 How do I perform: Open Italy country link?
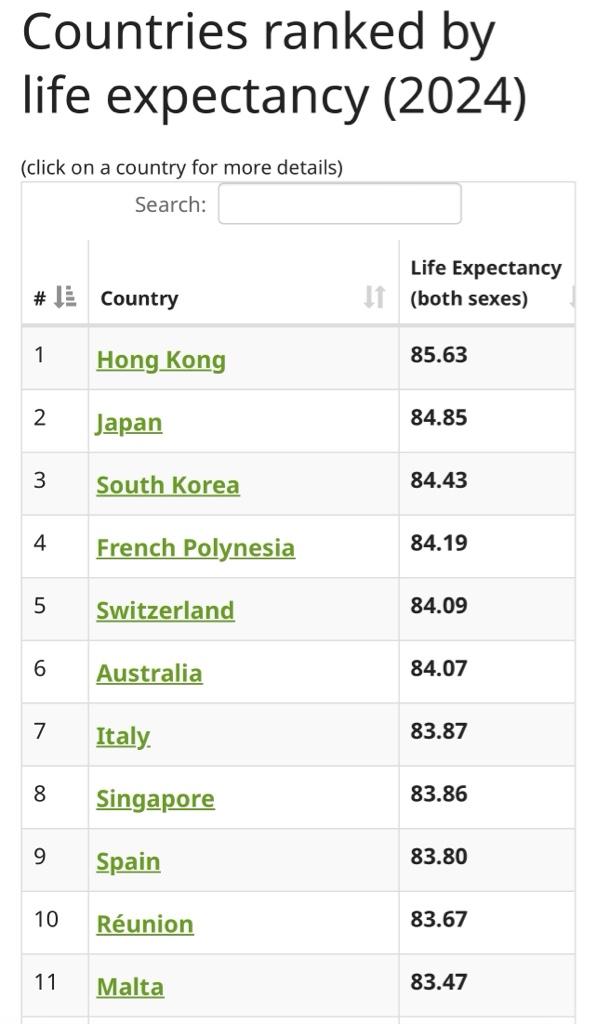(x=123, y=736)
